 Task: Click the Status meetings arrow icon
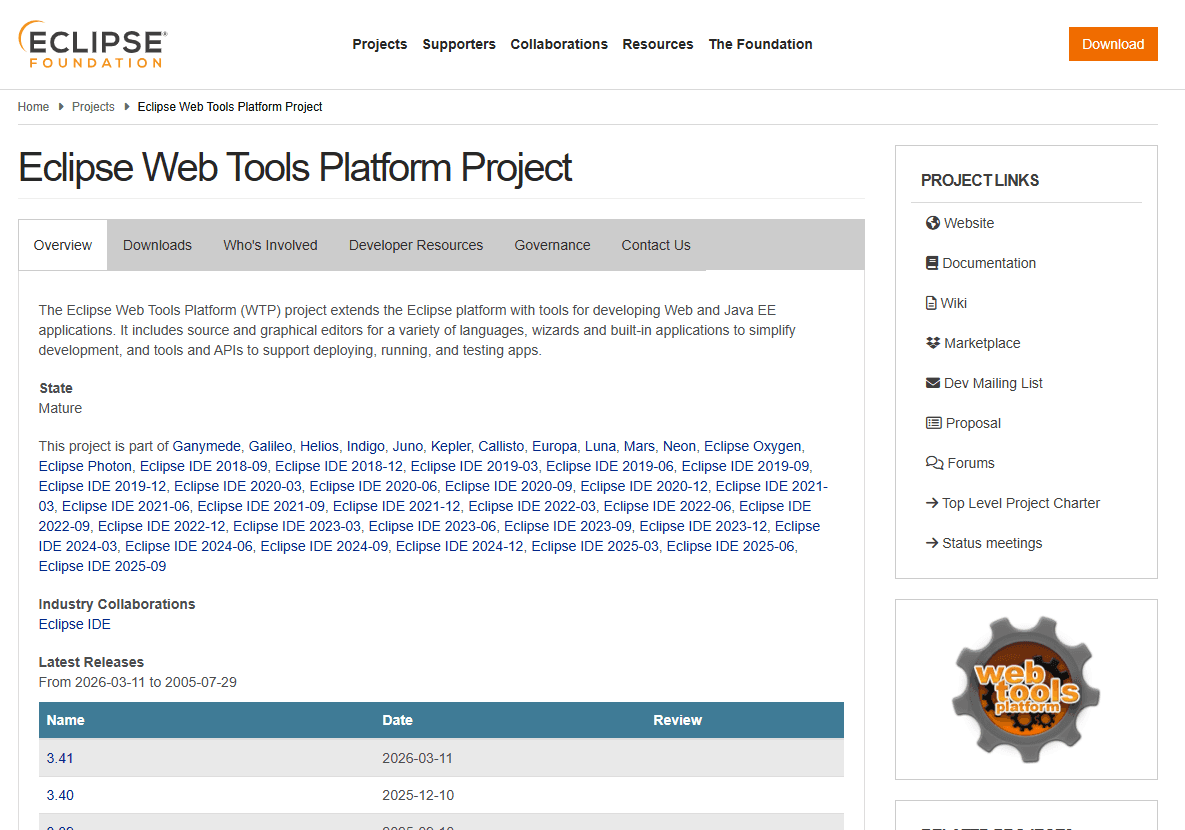[932, 543]
